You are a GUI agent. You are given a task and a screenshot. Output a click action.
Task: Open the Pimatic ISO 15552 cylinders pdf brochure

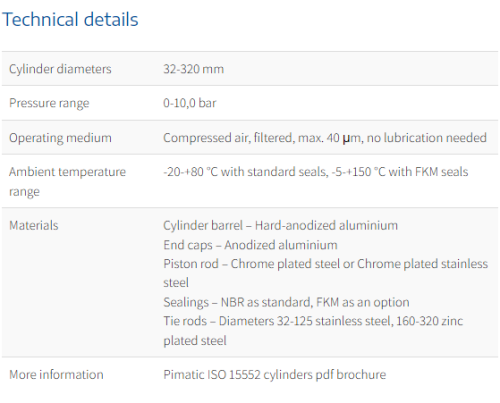[x=274, y=375]
